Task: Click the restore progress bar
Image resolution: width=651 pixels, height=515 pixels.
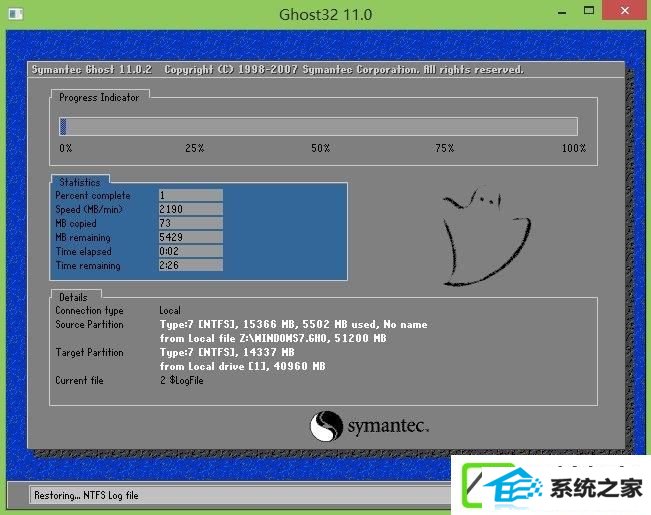Action: [x=318, y=126]
